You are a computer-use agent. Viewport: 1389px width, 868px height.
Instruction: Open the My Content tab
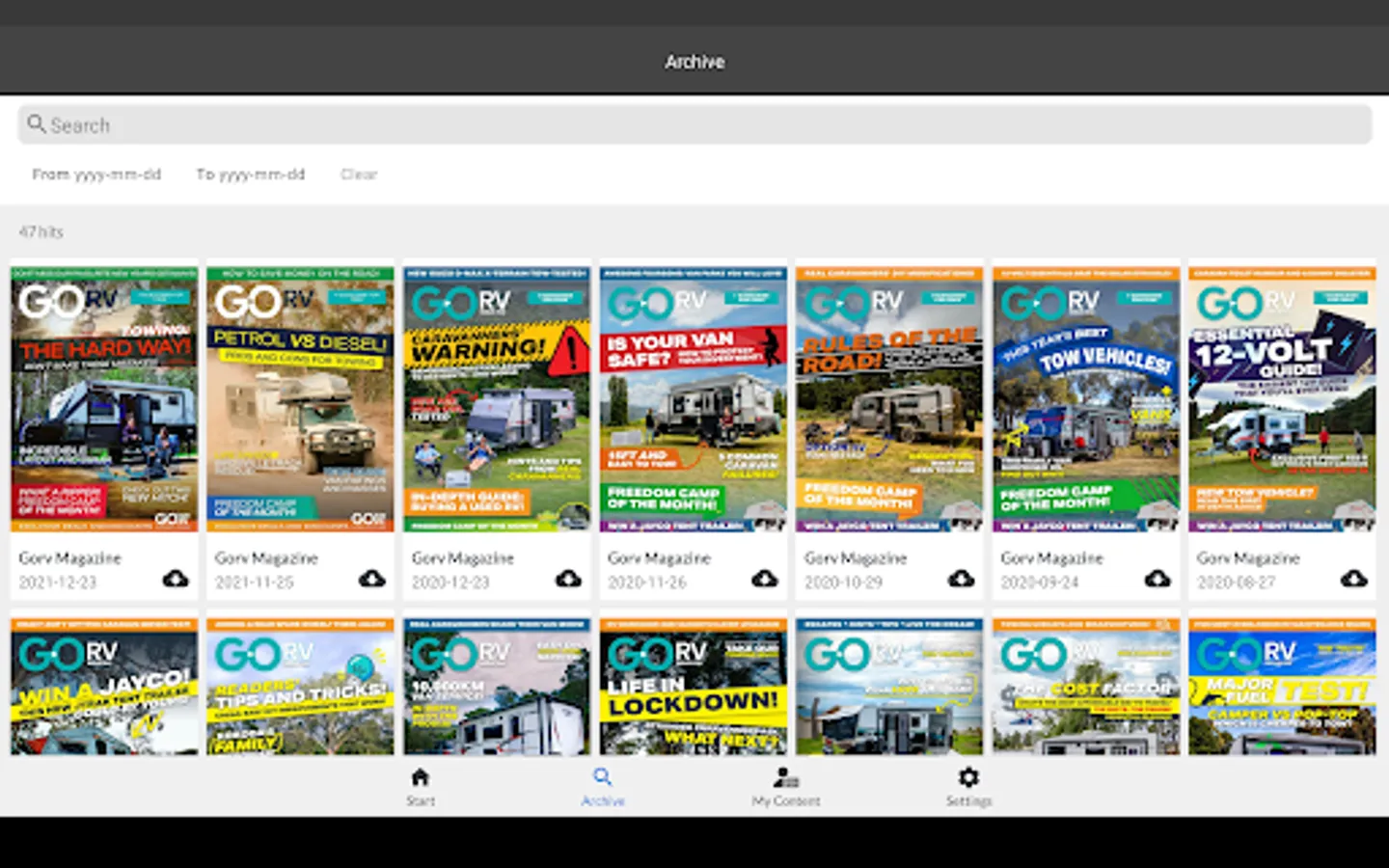click(786, 786)
